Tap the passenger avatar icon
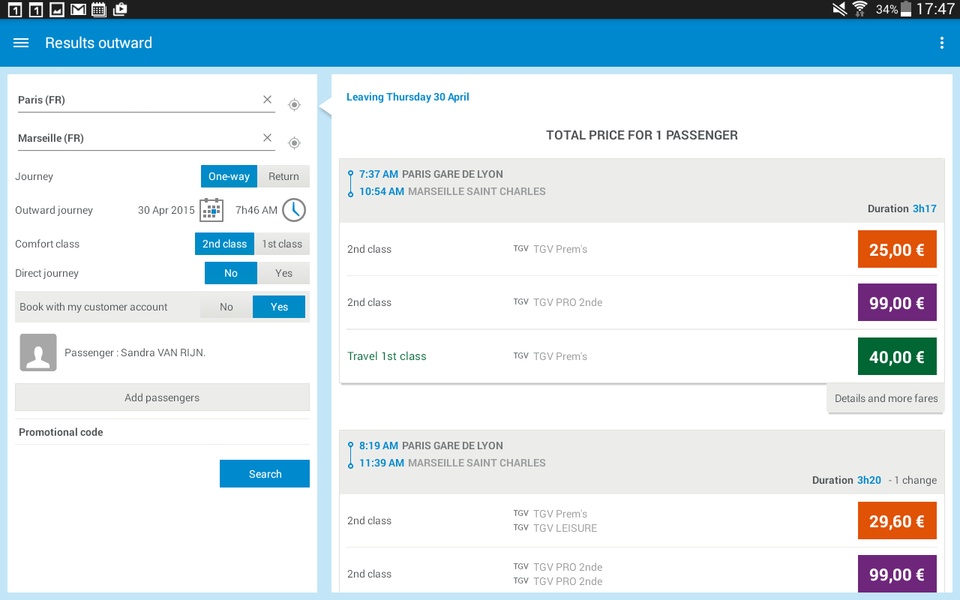 click(x=38, y=352)
